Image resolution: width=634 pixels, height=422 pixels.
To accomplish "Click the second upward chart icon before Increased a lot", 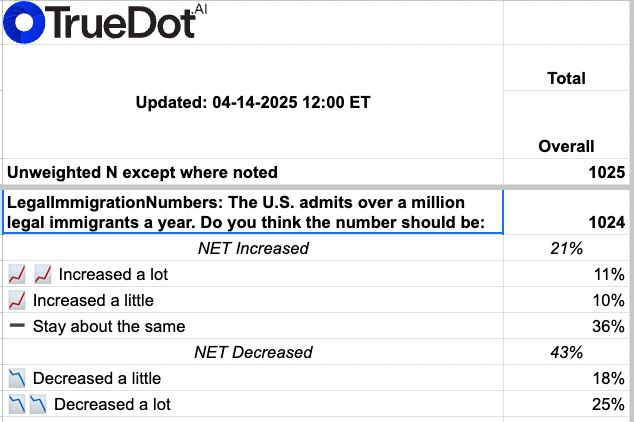I will coord(42,274).
